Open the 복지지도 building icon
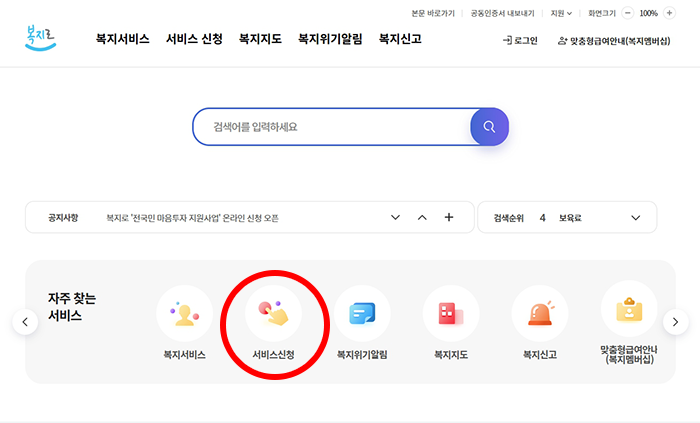 pyautogui.click(x=451, y=313)
